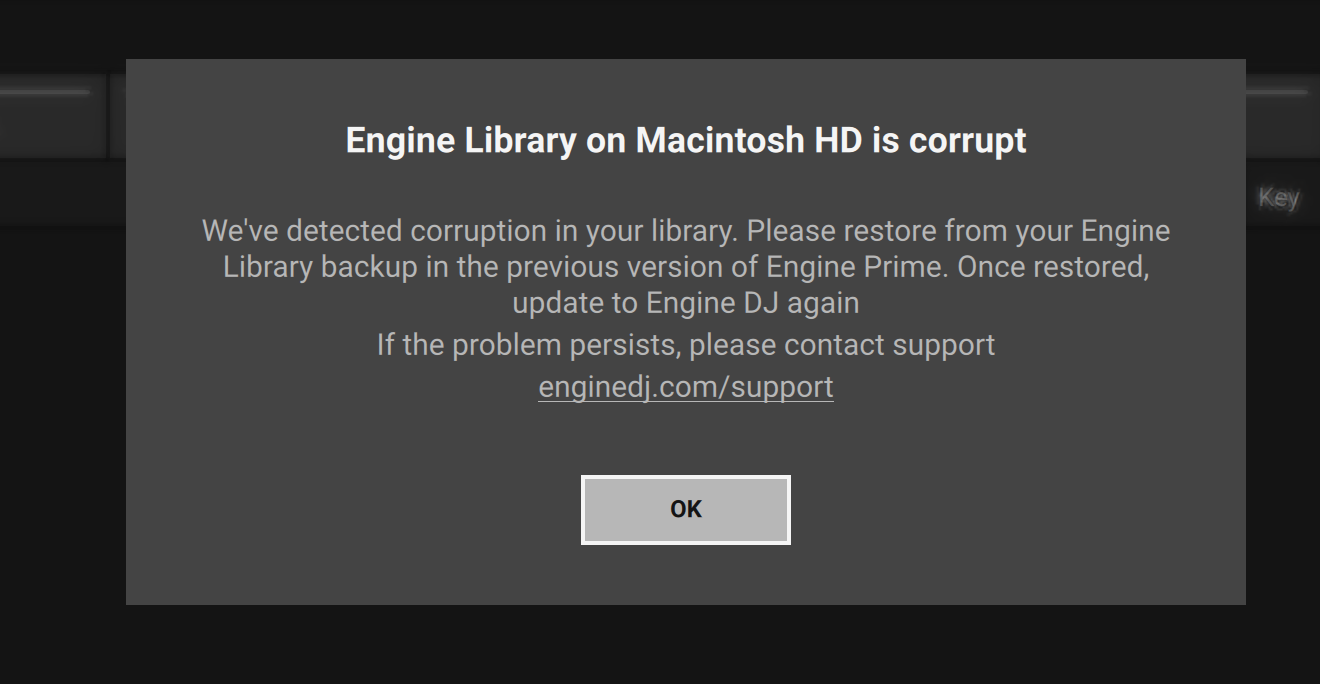Click the dark background beneath the dialog

pyautogui.click(x=686, y=645)
